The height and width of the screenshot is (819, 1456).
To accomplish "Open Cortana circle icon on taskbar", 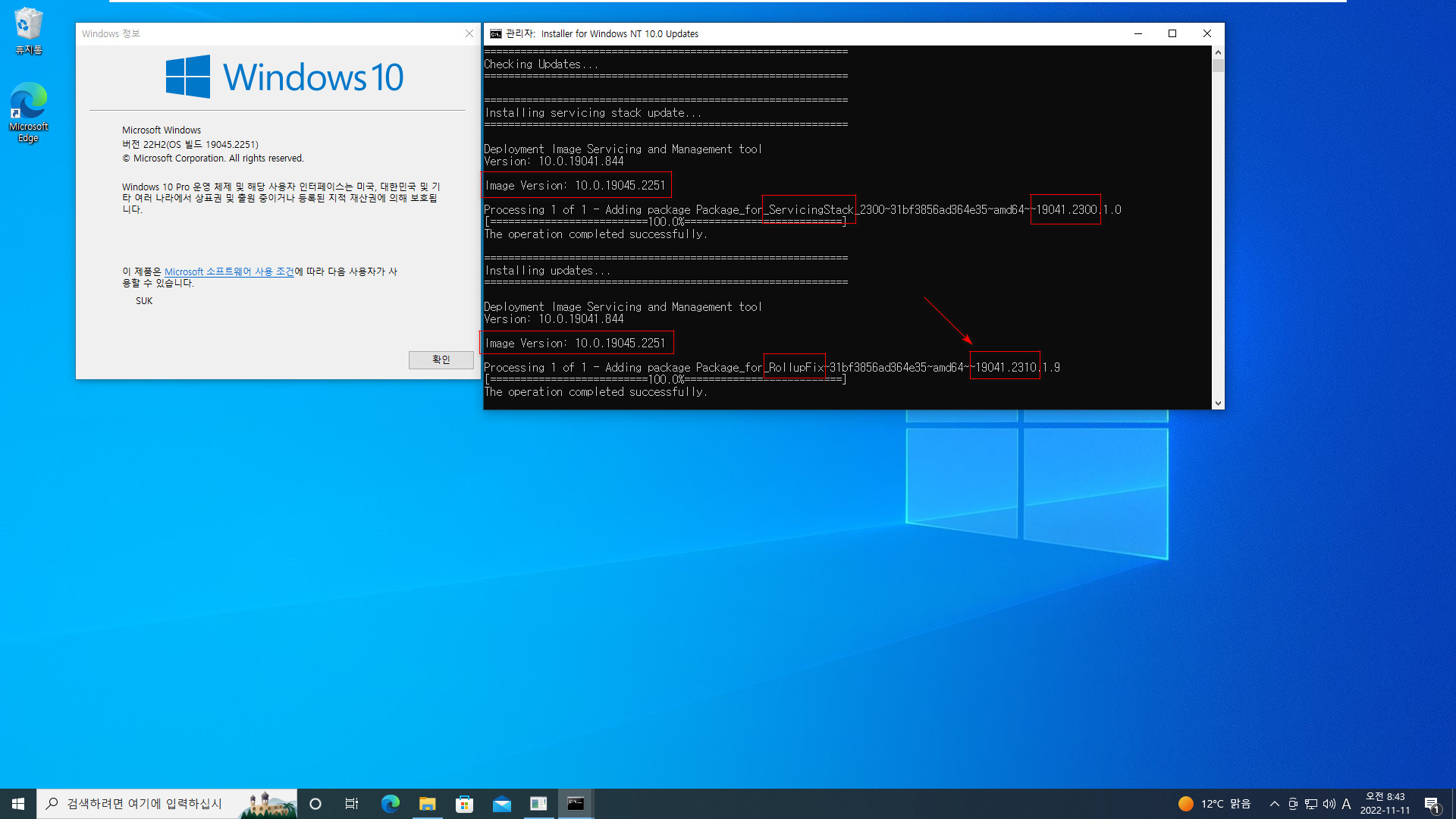I will pos(315,804).
